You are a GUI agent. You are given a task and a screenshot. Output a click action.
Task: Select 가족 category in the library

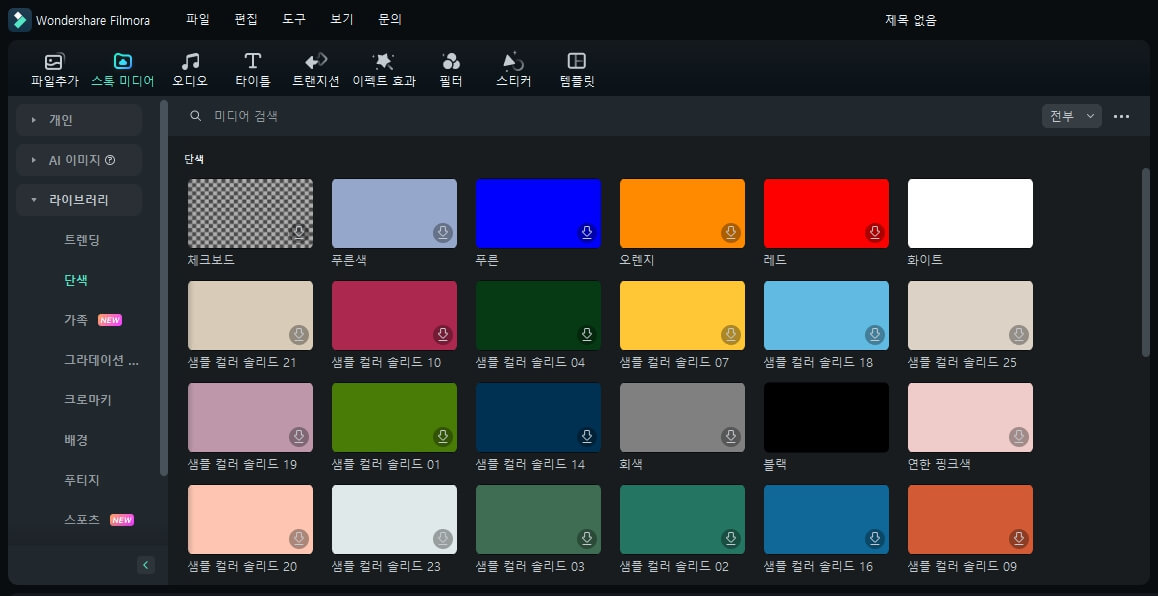click(x=76, y=320)
